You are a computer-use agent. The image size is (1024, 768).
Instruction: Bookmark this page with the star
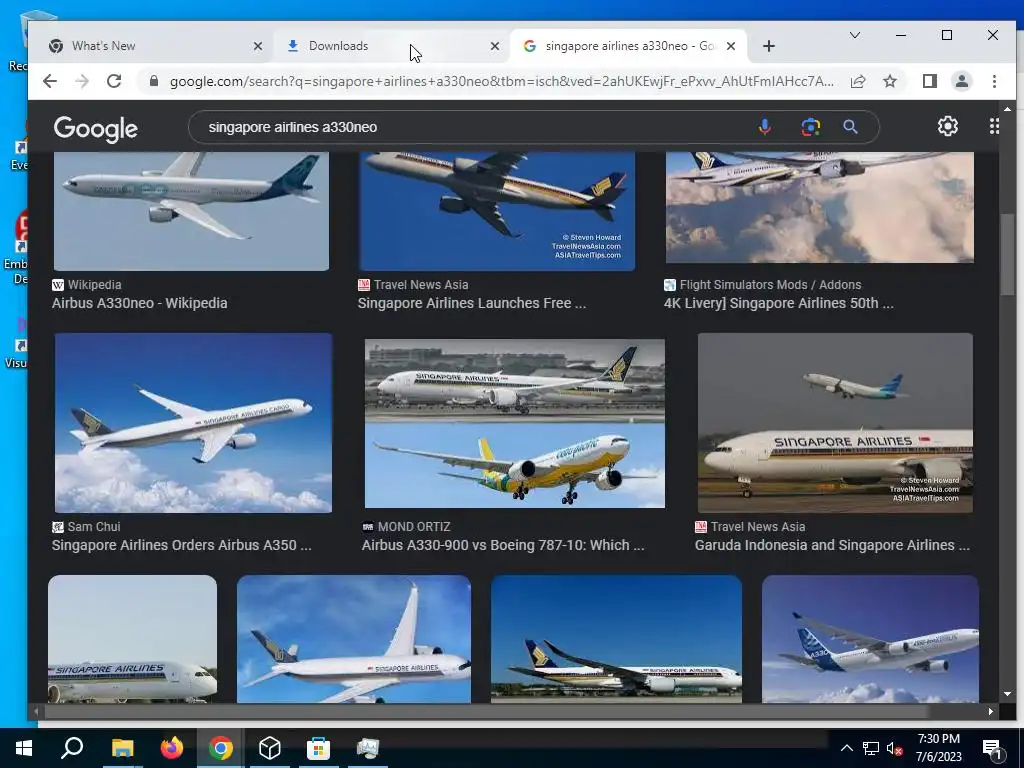[889, 81]
